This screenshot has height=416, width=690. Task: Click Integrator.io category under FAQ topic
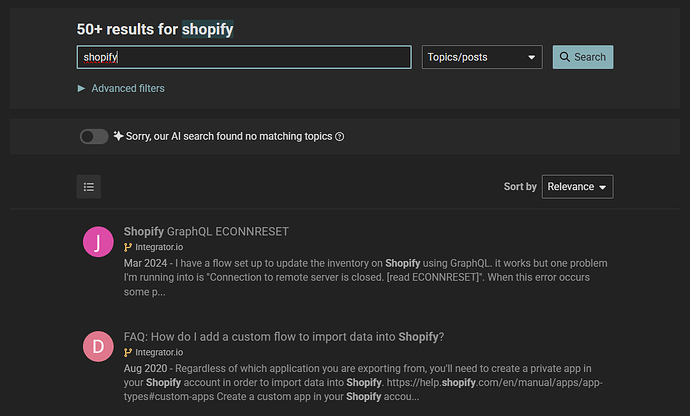(x=159, y=352)
